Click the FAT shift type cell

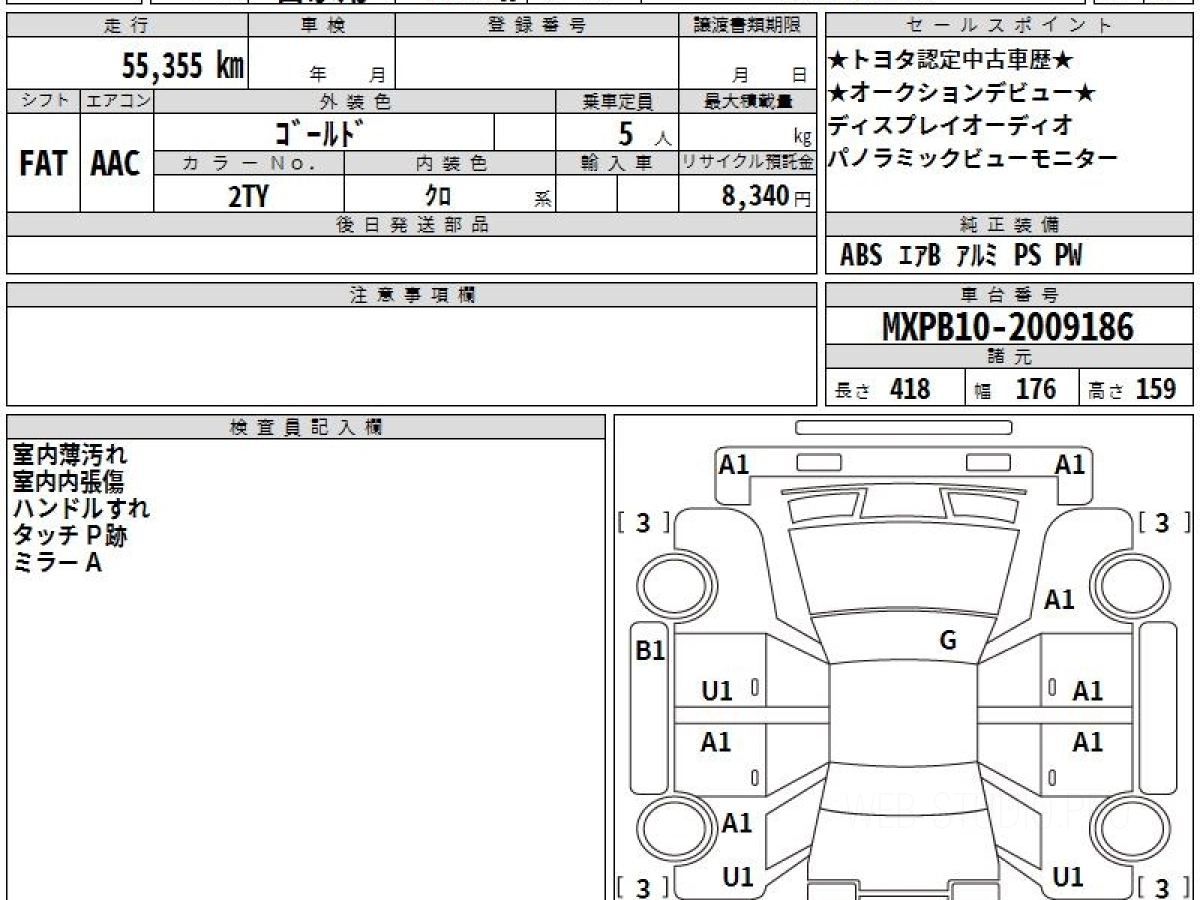(43, 163)
